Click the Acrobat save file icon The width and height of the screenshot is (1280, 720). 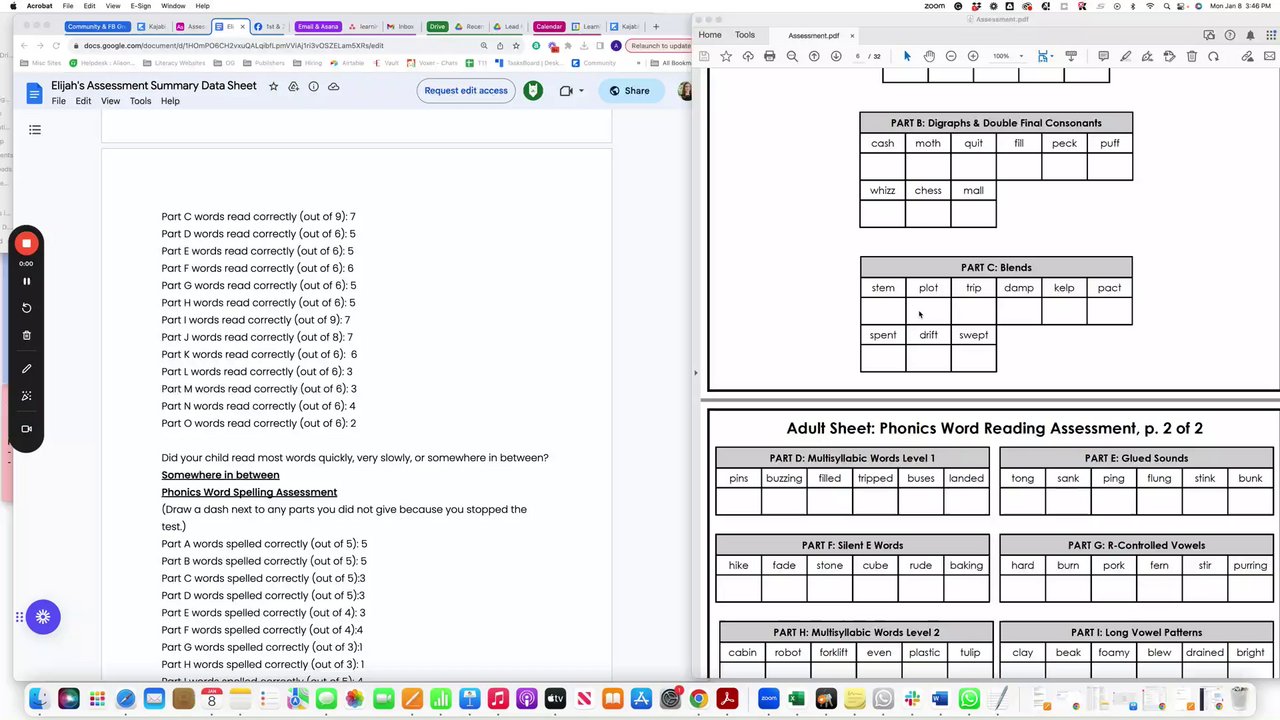[x=704, y=56]
